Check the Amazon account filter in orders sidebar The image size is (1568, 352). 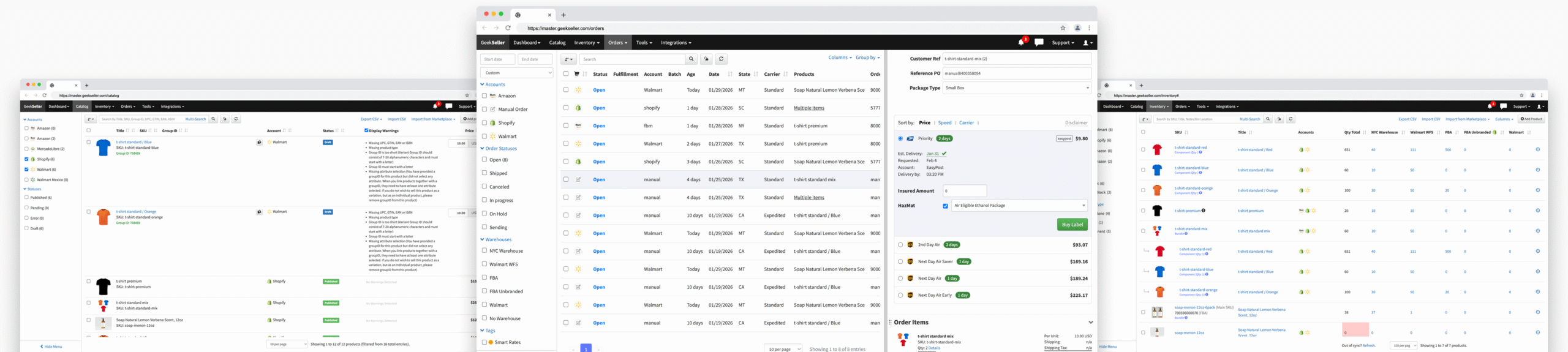pos(484,95)
